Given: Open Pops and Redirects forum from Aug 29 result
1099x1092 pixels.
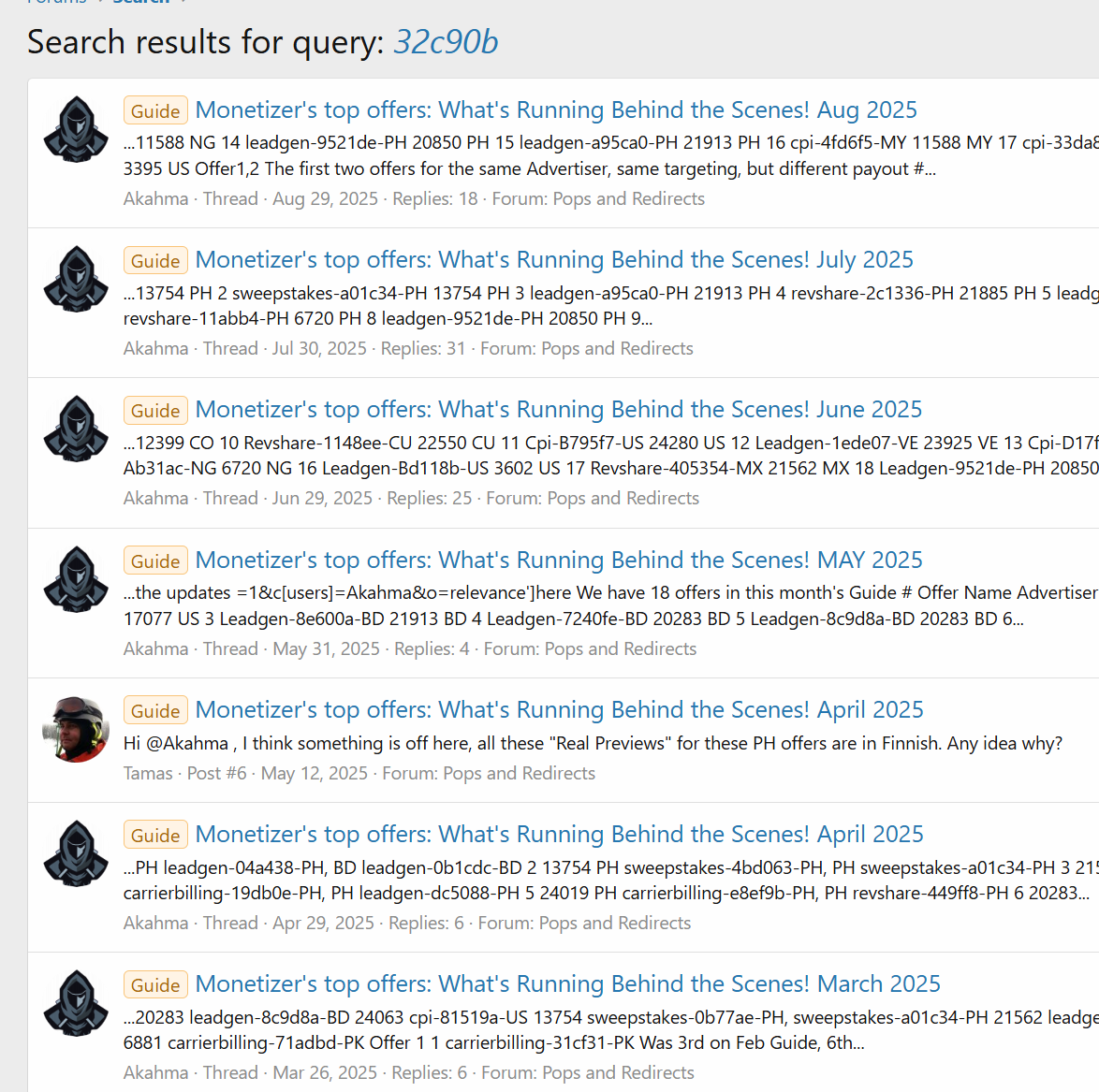Looking at the screenshot, I should [x=628, y=199].
